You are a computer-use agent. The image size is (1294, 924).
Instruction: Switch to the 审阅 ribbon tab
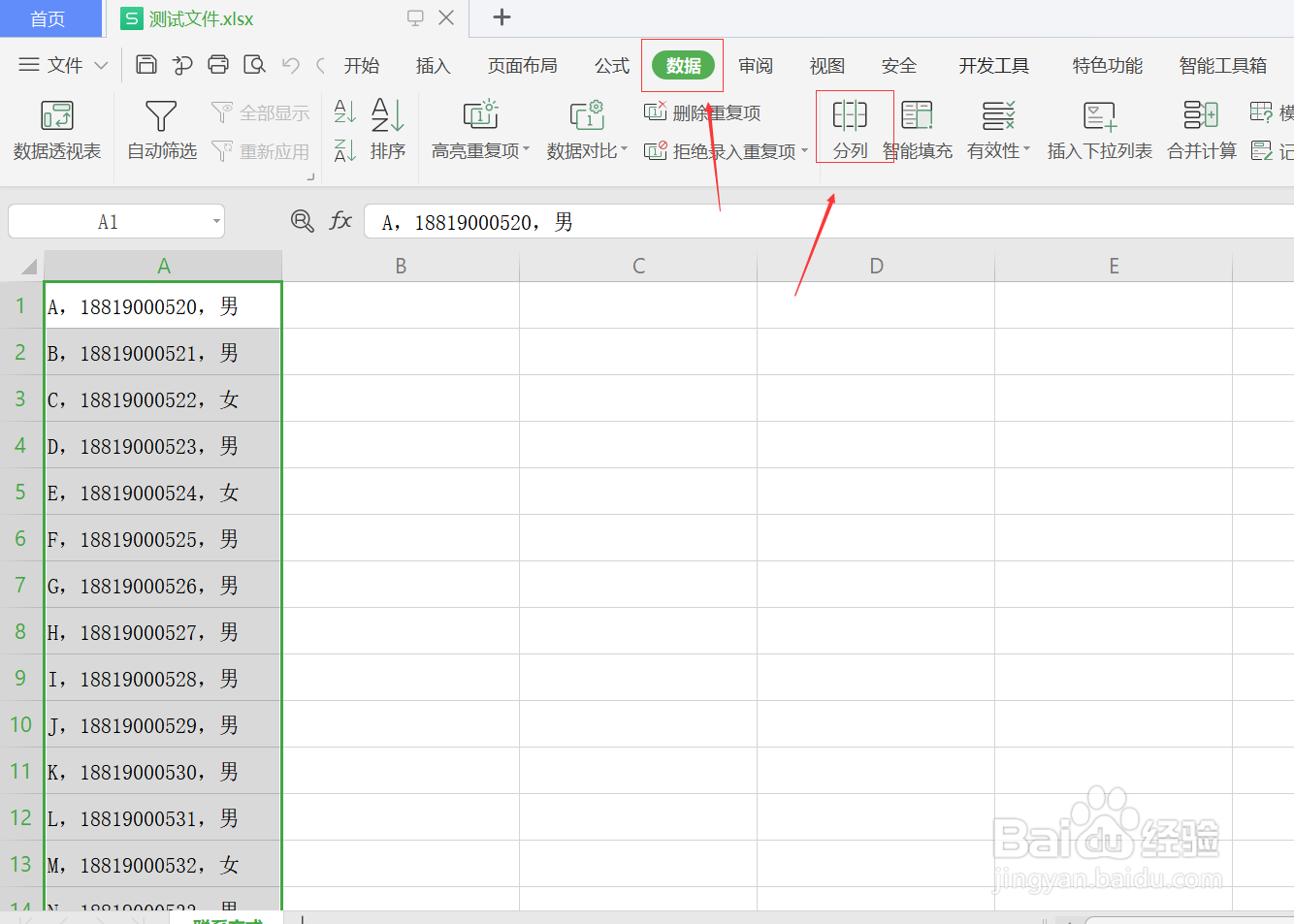coord(756,65)
